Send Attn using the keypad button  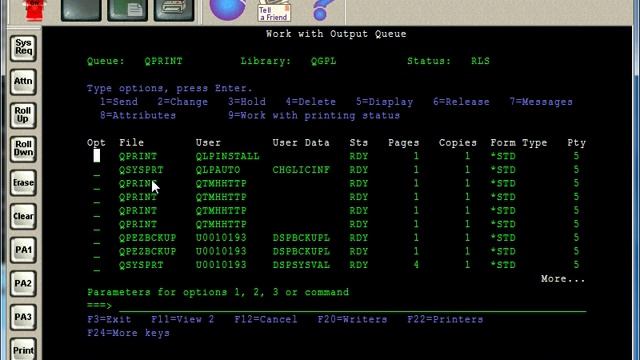23,82
